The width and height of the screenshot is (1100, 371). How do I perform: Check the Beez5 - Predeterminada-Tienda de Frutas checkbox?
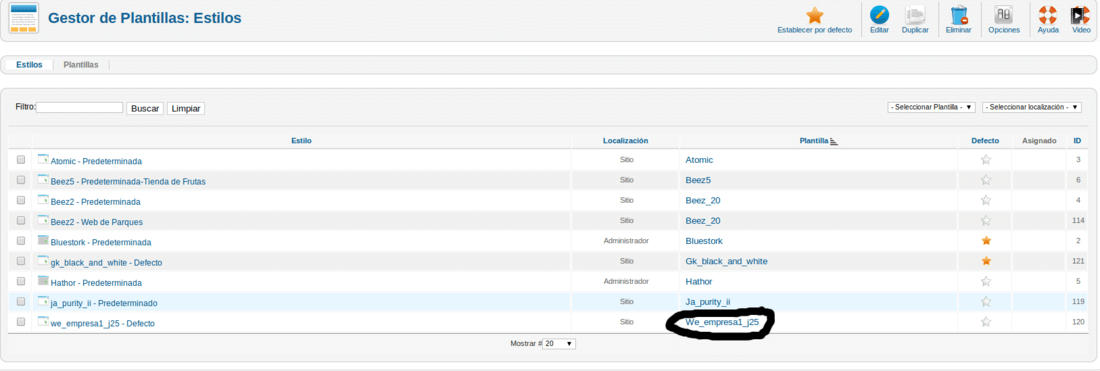[x=21, y=180]
